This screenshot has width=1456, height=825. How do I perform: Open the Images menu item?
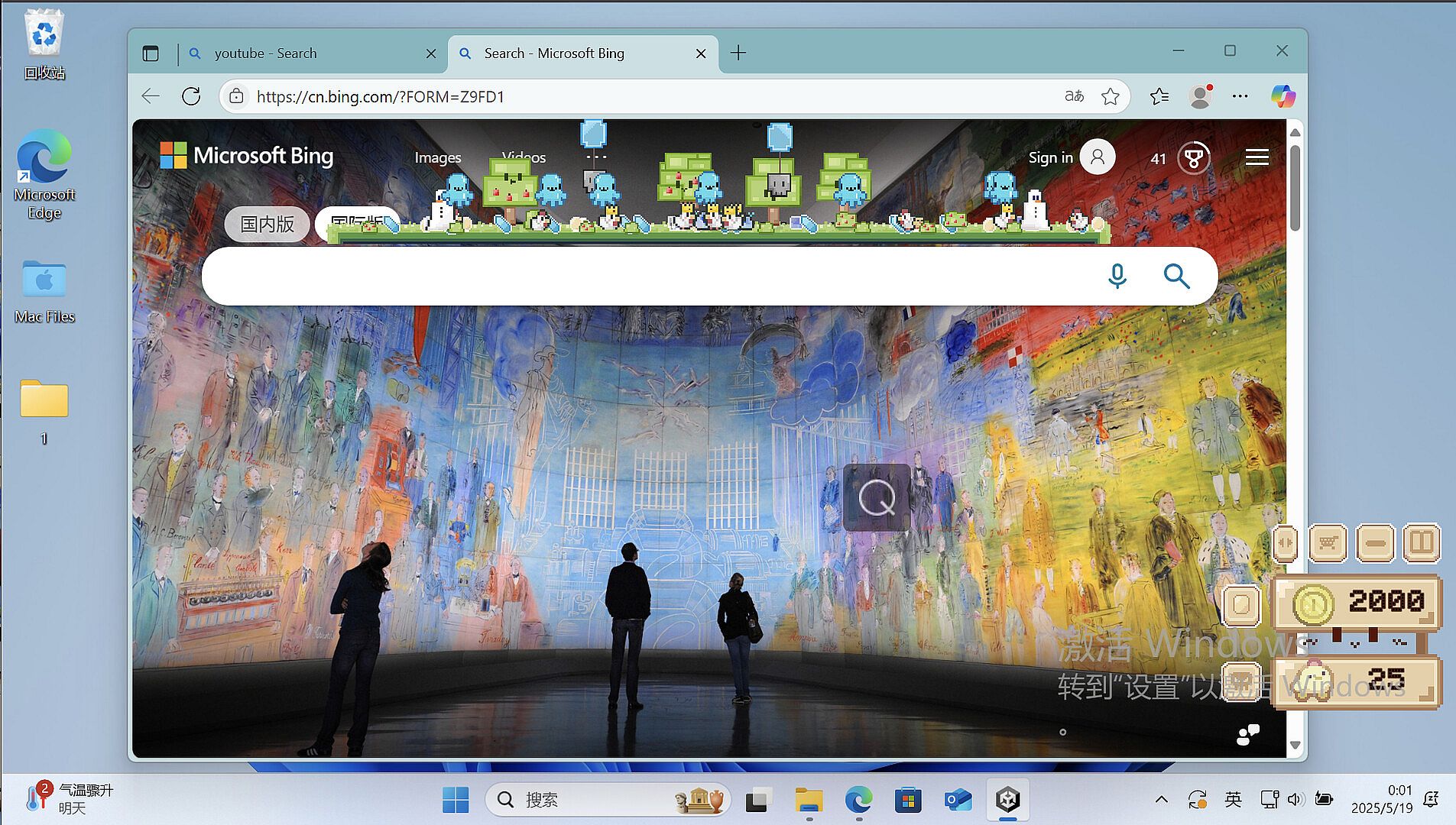click(437, 157)
